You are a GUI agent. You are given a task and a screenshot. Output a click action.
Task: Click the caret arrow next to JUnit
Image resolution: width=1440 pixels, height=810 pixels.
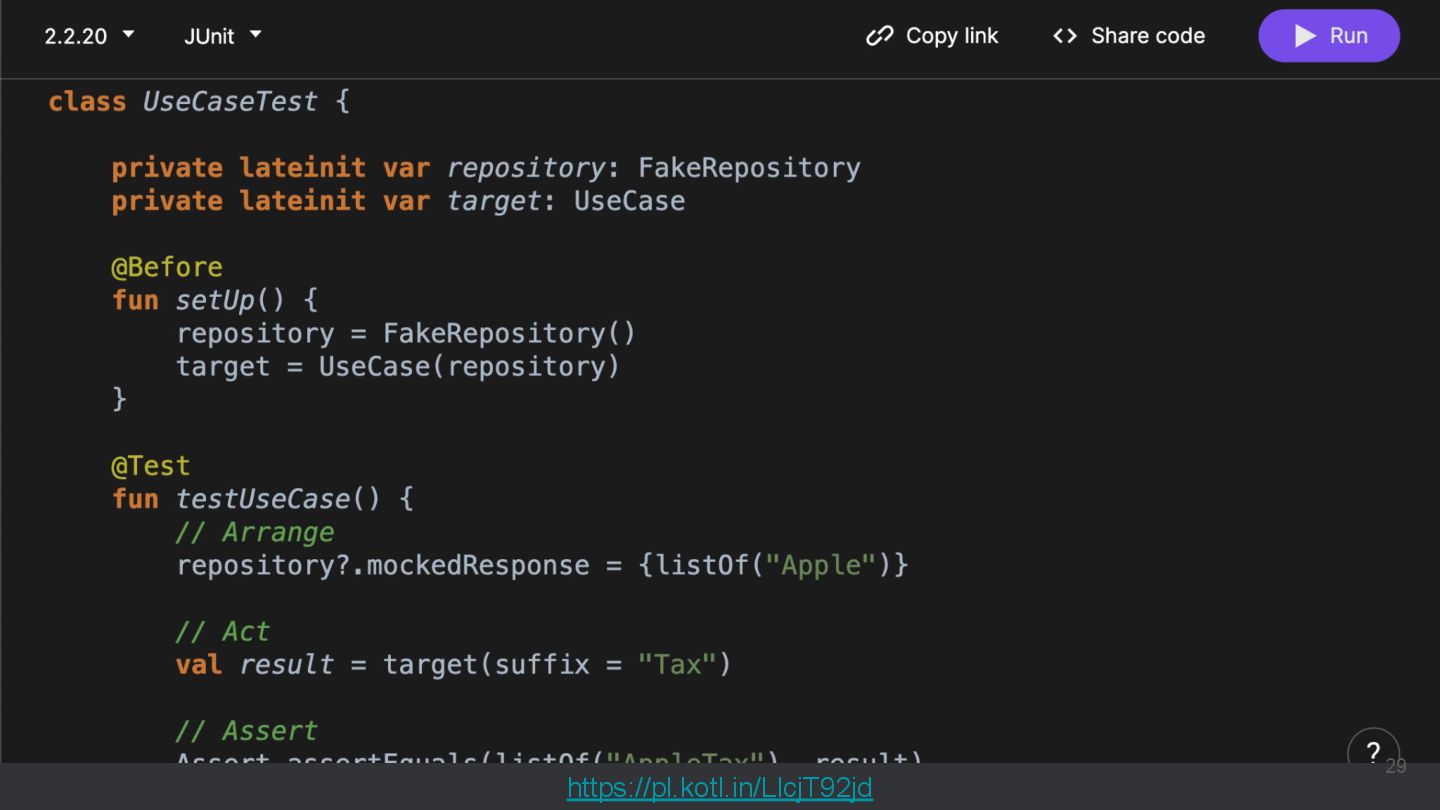pos(256,35)
